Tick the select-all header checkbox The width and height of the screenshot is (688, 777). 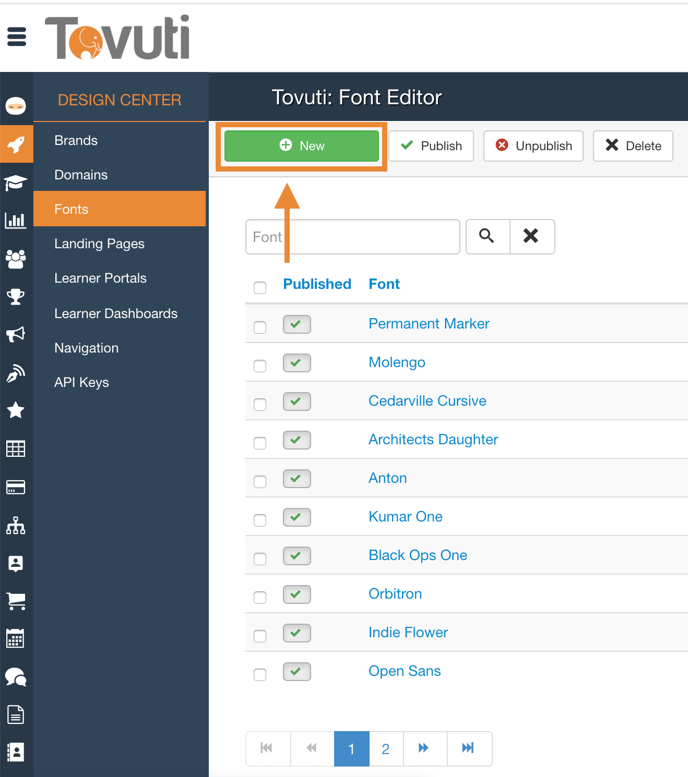260,288
